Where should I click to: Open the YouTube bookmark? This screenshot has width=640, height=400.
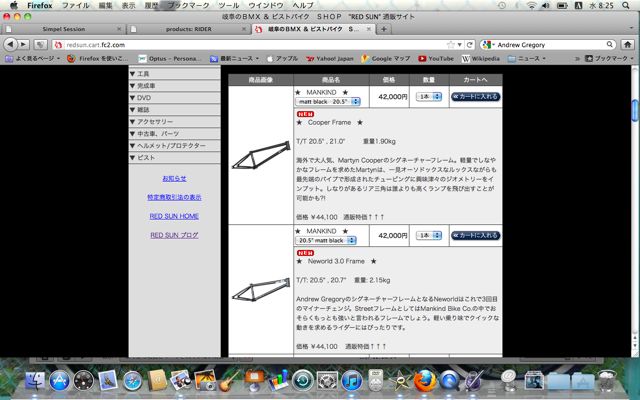coord(436,58)
